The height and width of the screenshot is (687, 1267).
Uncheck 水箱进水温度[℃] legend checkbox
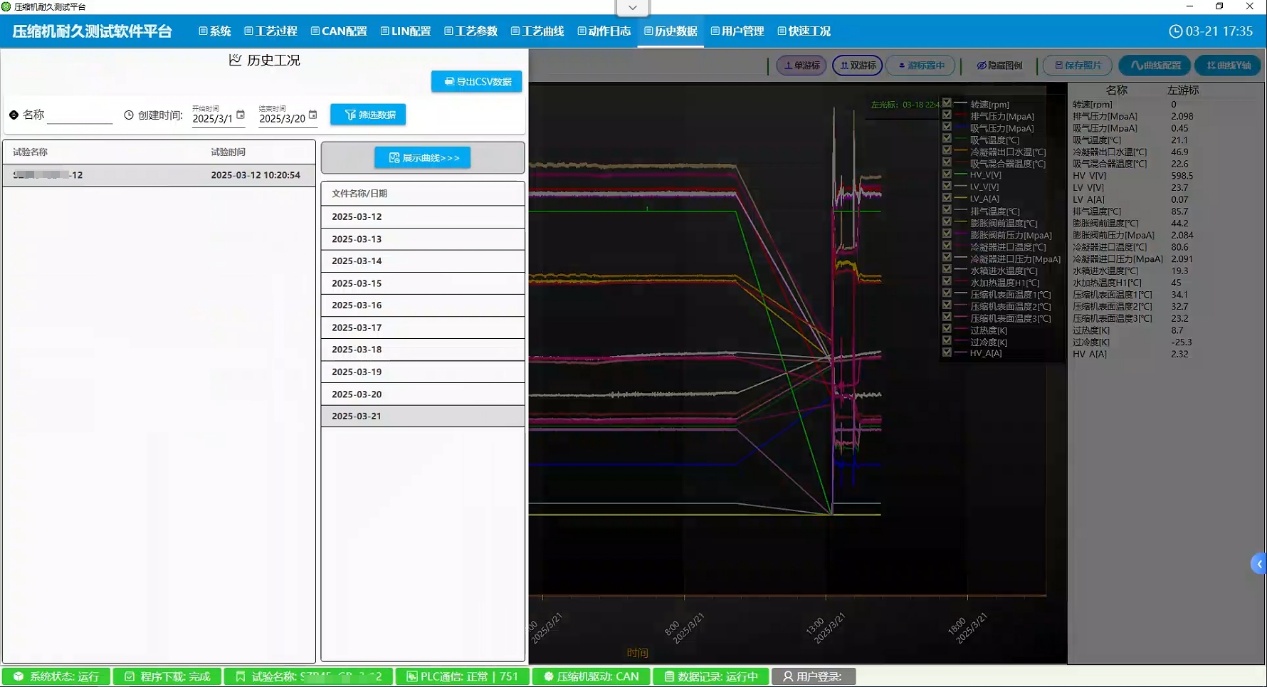pyautogui.click(x=946, y=270)
